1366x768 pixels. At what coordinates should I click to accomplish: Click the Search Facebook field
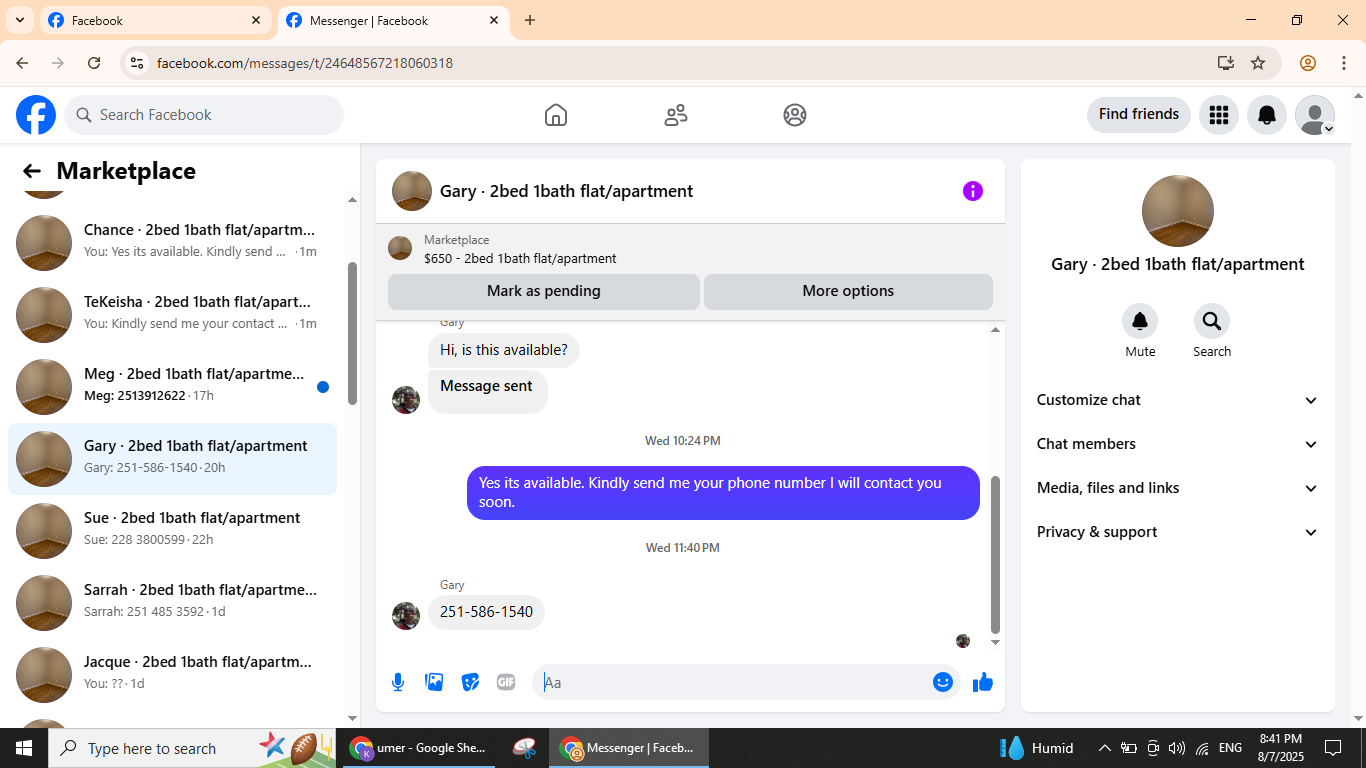[204, 115]
